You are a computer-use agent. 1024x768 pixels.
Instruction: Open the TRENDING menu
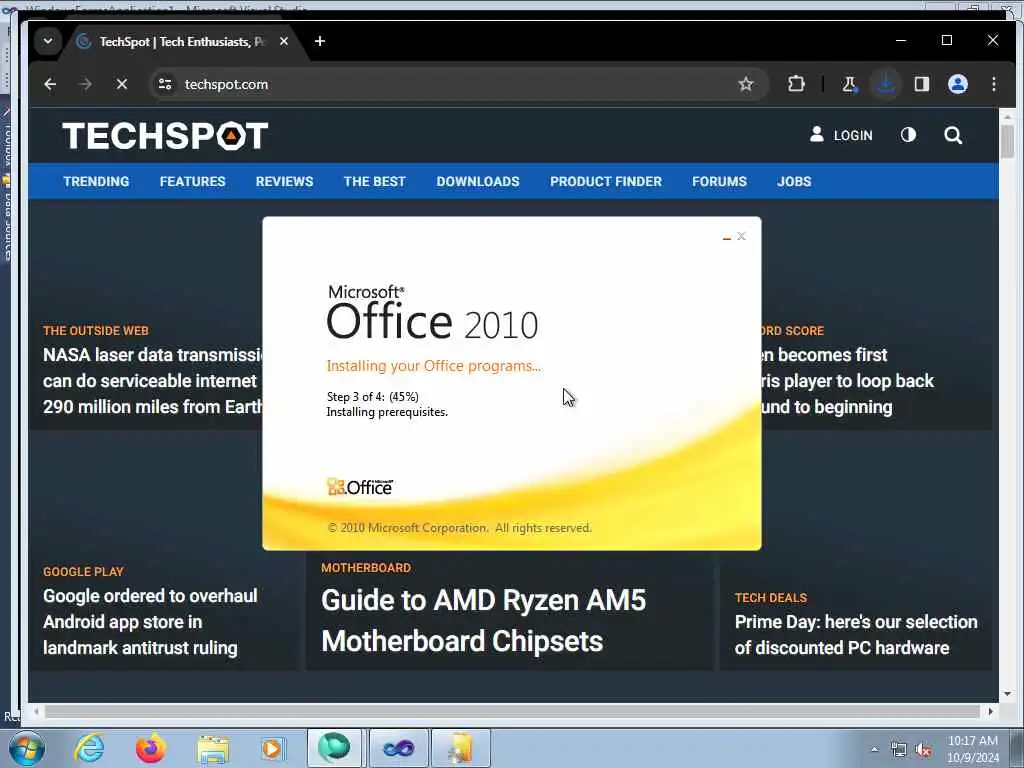pos(96,182)
